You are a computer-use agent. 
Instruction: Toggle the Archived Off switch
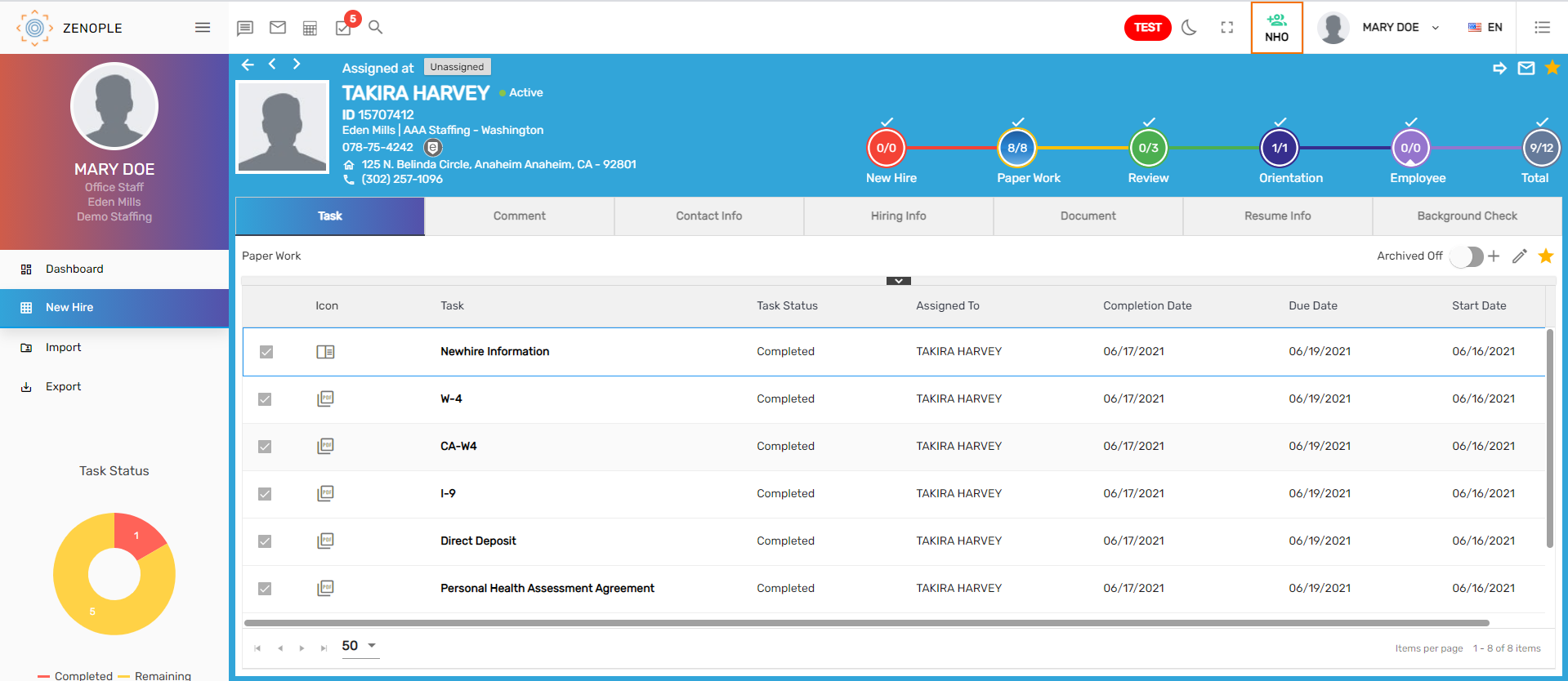coord(1466,256)
